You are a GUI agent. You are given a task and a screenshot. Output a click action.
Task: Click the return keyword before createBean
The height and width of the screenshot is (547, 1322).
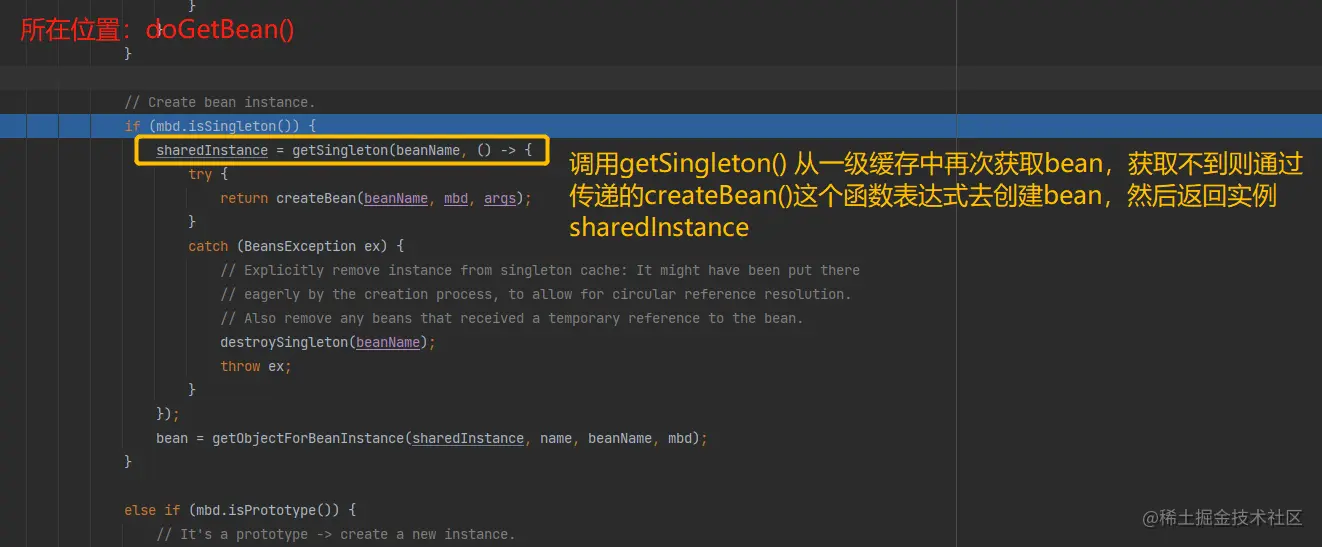click(x=244, y=198)
